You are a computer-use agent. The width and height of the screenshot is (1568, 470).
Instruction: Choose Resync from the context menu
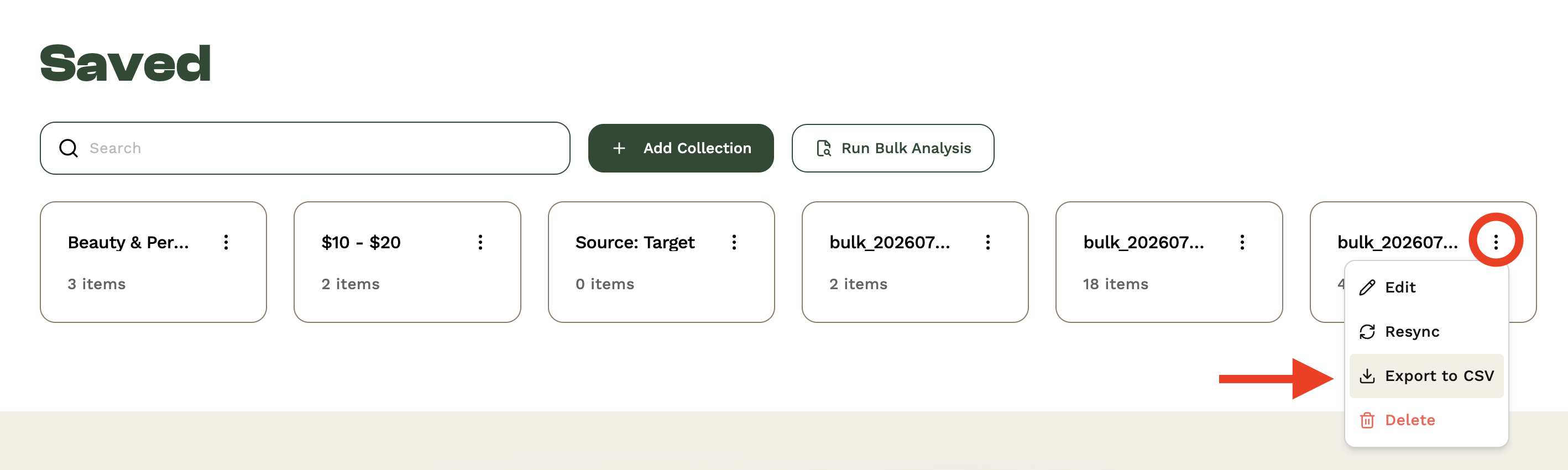(x=1426, y=332)
